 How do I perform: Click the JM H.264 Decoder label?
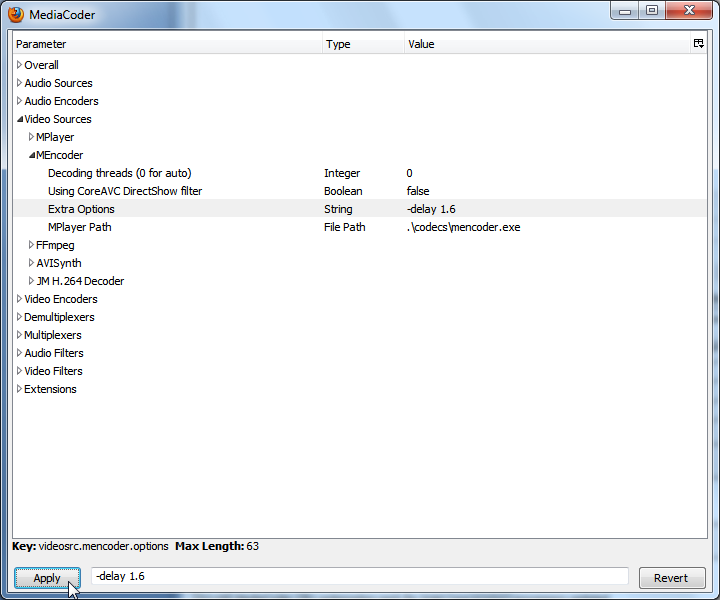(x=80, y=280)
